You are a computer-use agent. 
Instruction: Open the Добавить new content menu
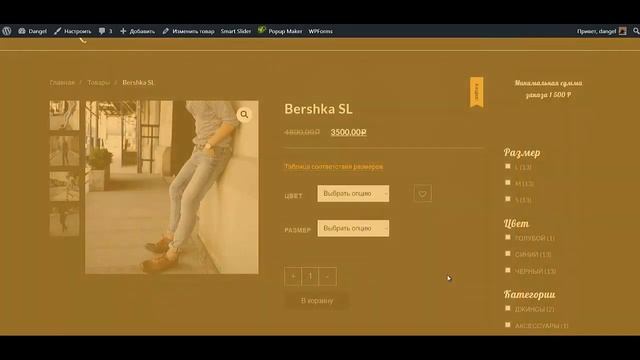click(138, 31)
